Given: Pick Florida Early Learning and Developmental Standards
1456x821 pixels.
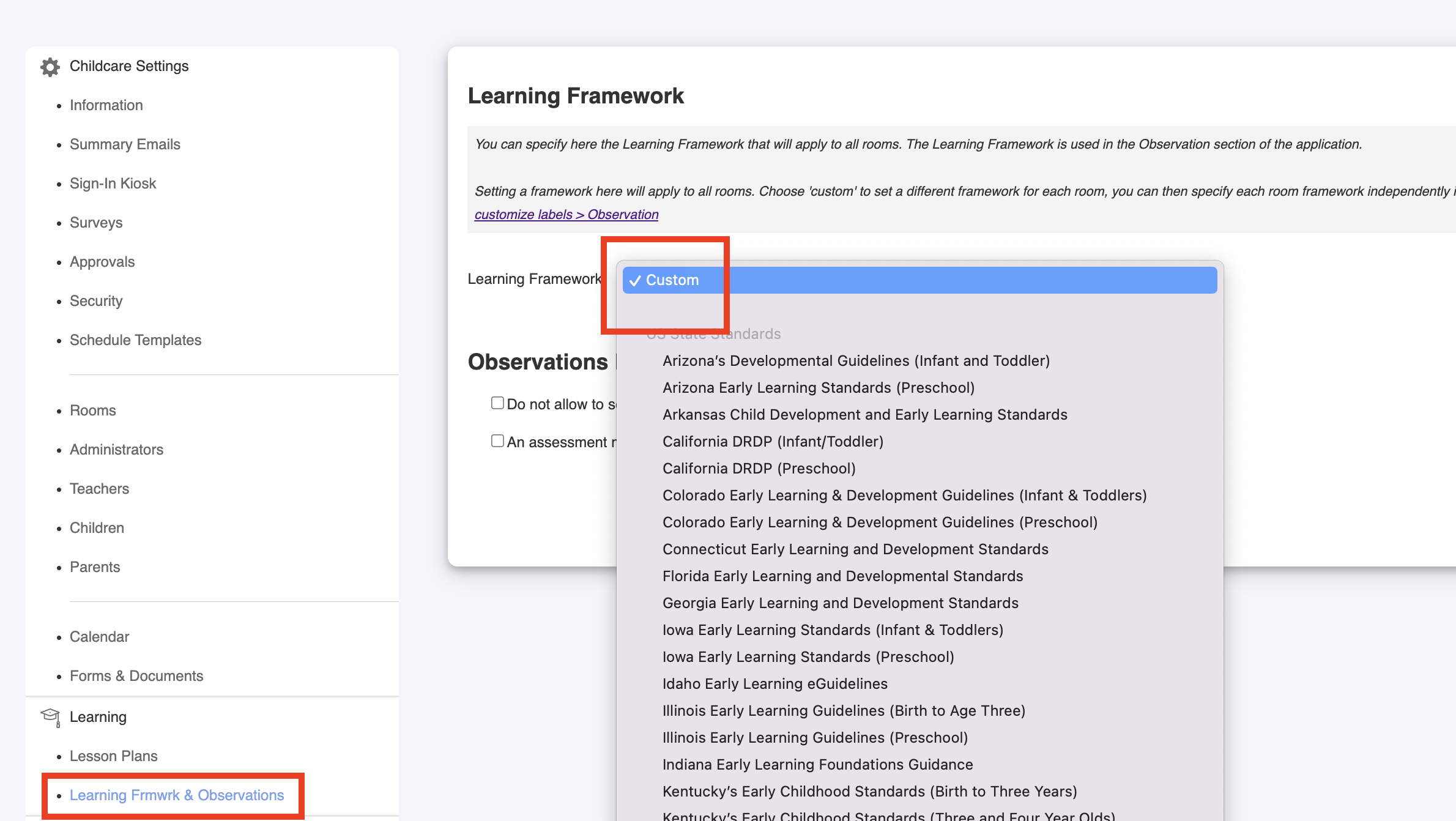Looking at the screenshot, I should pos(842,576).
